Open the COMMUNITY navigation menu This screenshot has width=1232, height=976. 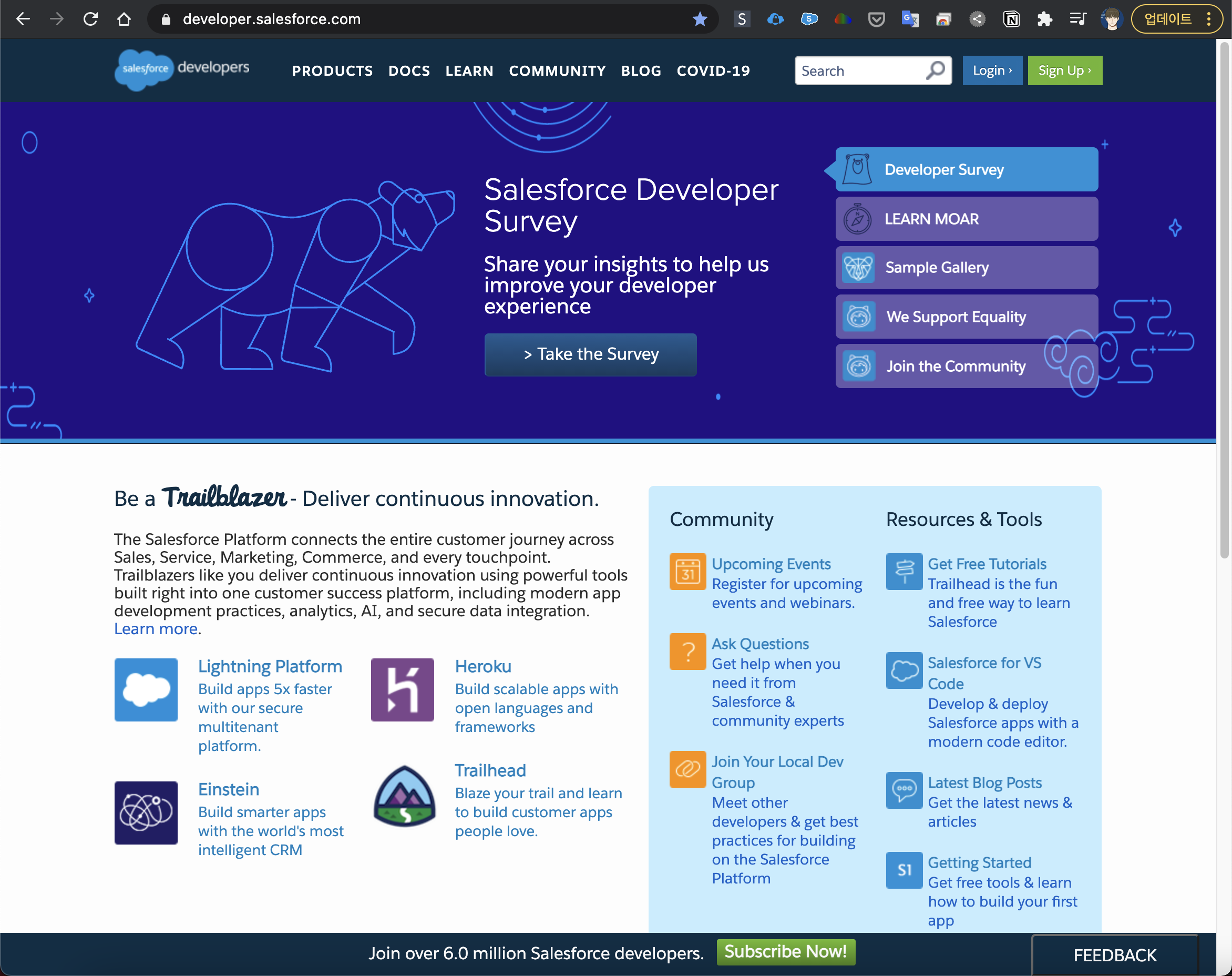click(557, 71)
